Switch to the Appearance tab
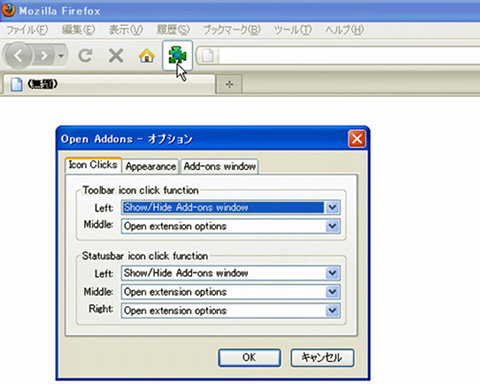The height and width of the screenshot is (384, 480). (x=151, y=166)
